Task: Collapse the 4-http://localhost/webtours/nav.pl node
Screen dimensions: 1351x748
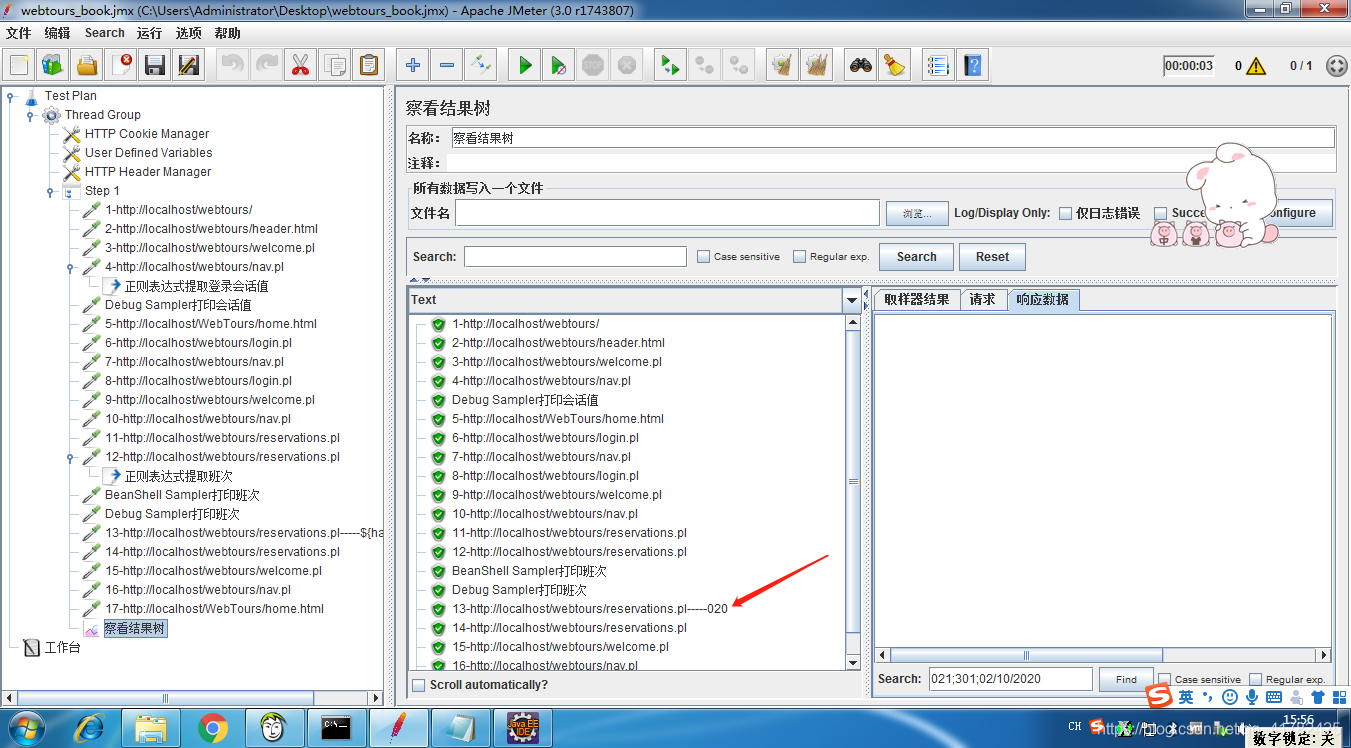Action: point(70,267)
